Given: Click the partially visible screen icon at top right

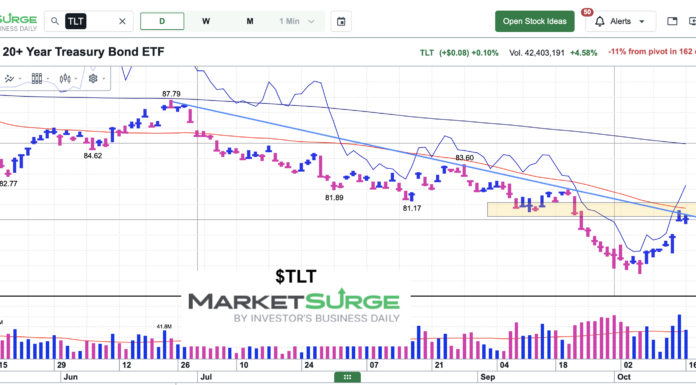Looking at the screenshot, I should pyautogui.click(x=692, y=21).
